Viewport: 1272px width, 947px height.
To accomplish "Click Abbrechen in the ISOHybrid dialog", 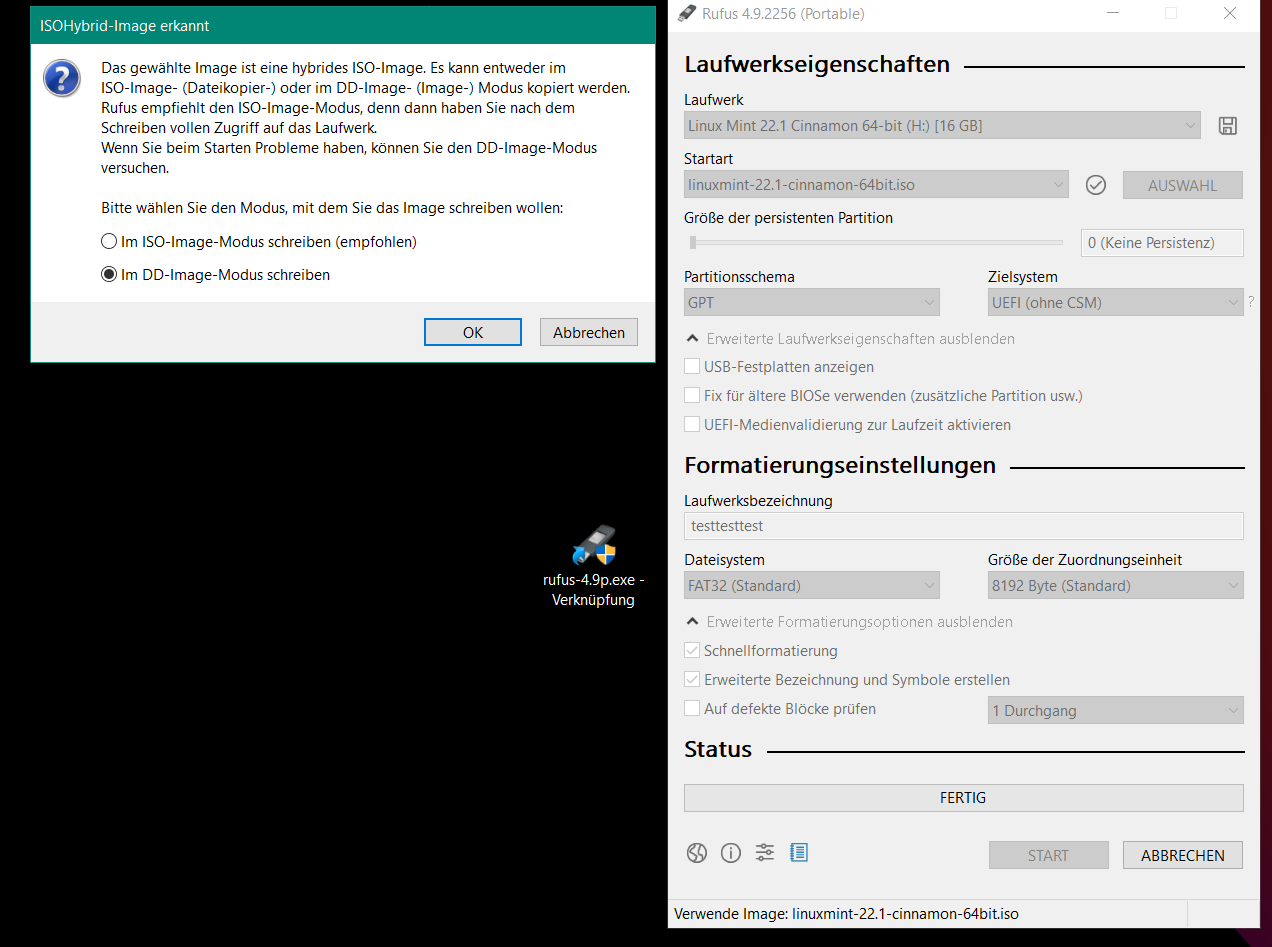I will point(589,332).
